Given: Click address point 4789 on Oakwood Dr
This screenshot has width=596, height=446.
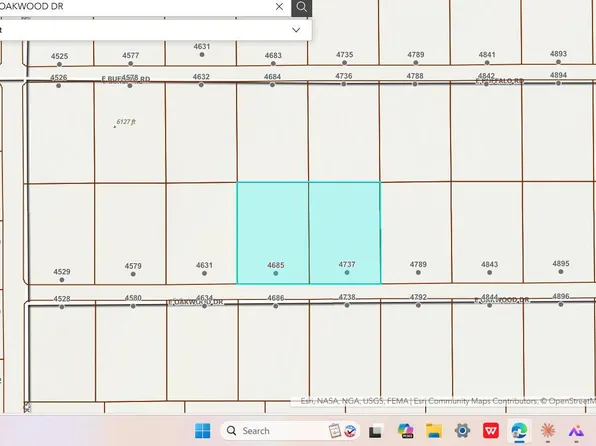Looking at the screenshot, I should [x=418, y=273].
